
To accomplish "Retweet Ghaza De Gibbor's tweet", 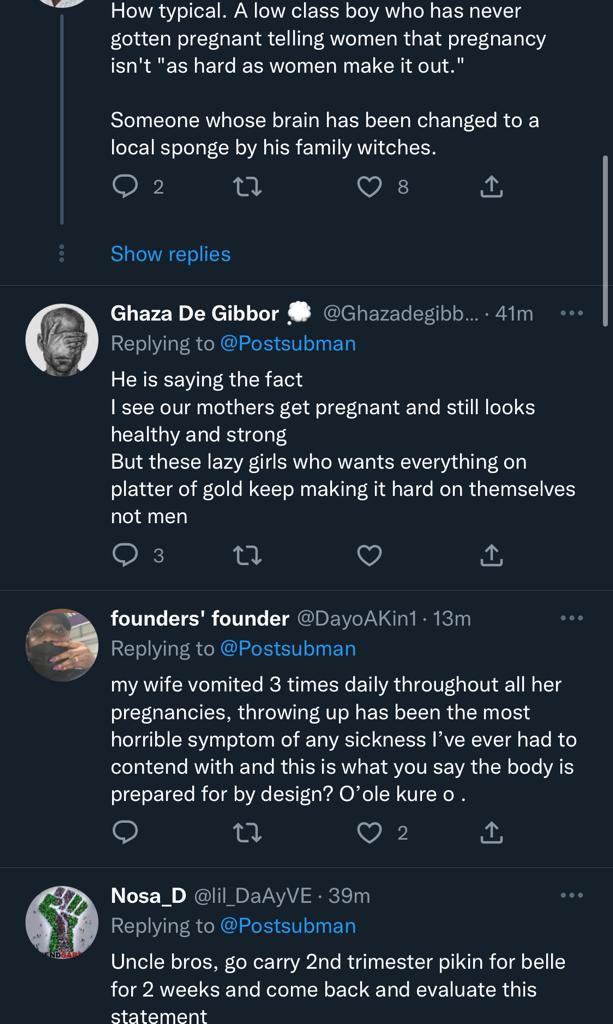I will click(x=247, y=555).
